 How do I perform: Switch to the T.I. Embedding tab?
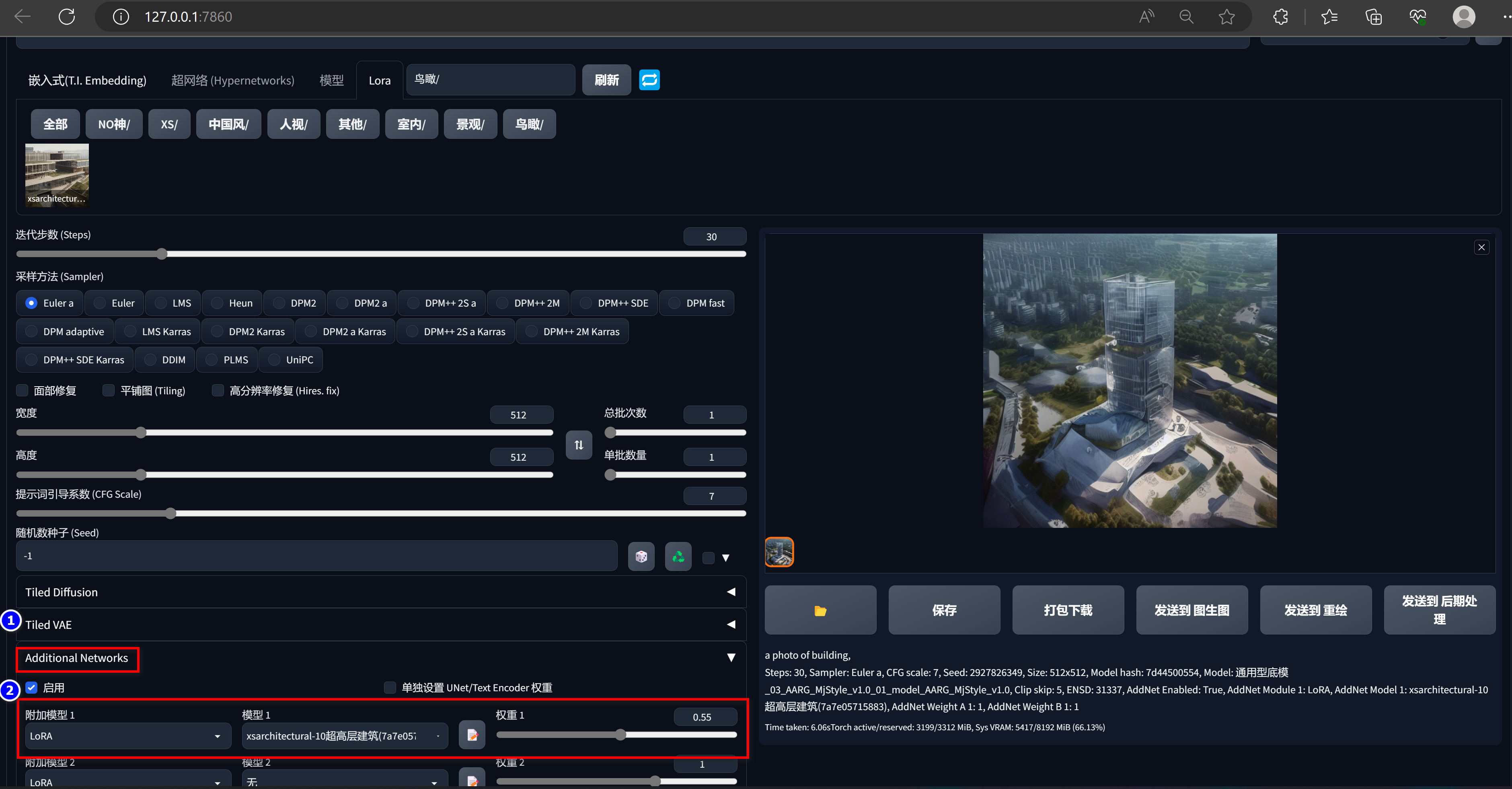click(x=87, y=80)
